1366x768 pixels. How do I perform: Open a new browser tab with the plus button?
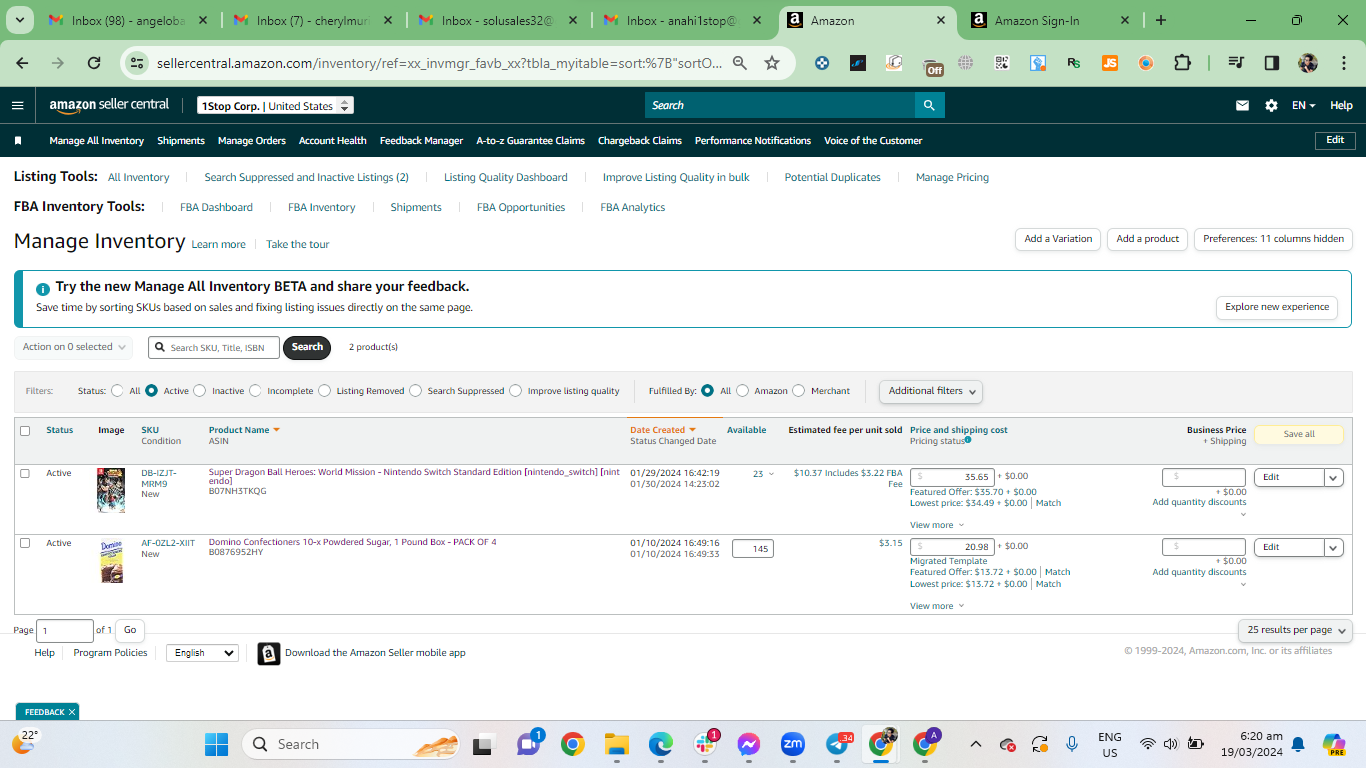pos(1160,20)
